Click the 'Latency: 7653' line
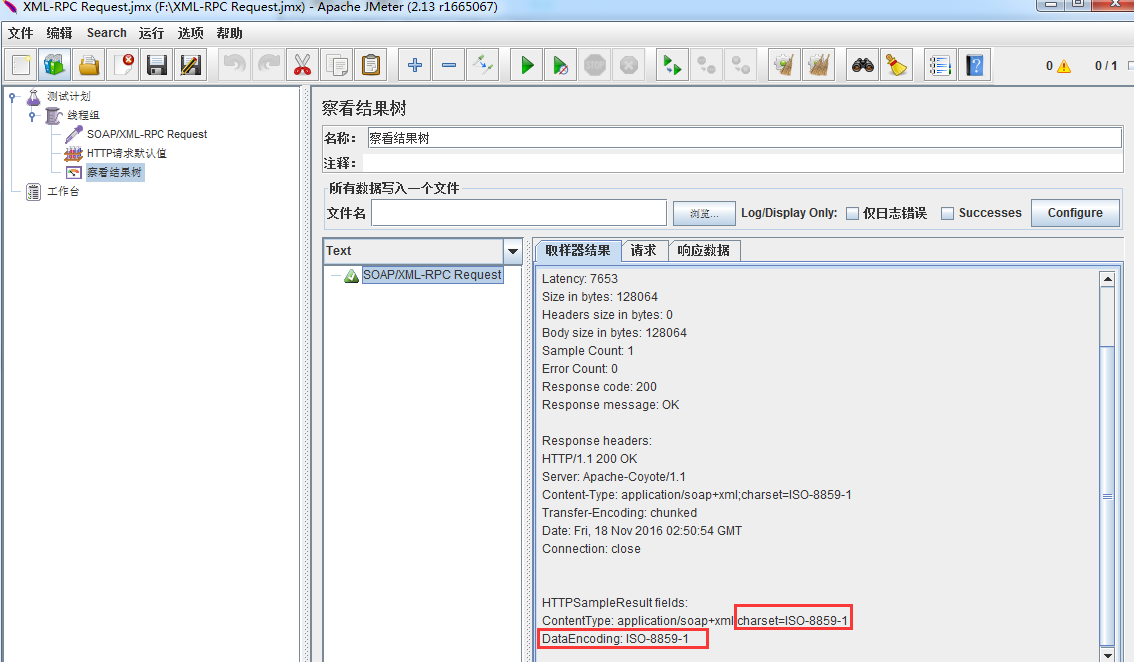The image size is (1134, 662). click(580, 279)
